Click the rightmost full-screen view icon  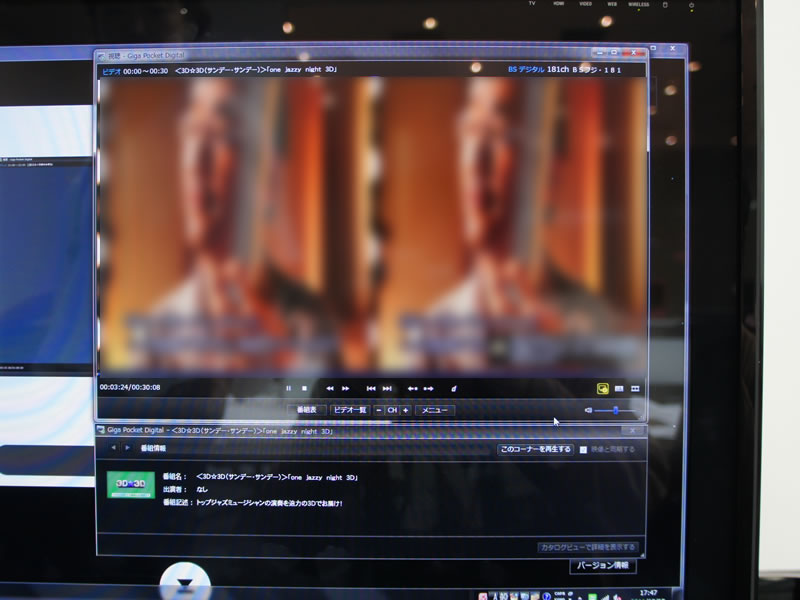click(635, 389)
